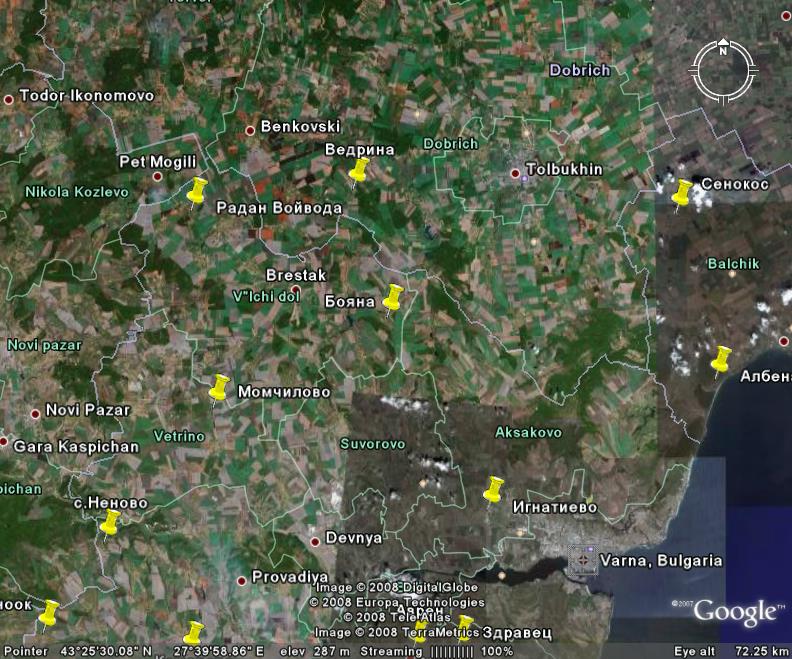Click the Здравец pushpin
This screenshot has height=659, width=792.
465,628
